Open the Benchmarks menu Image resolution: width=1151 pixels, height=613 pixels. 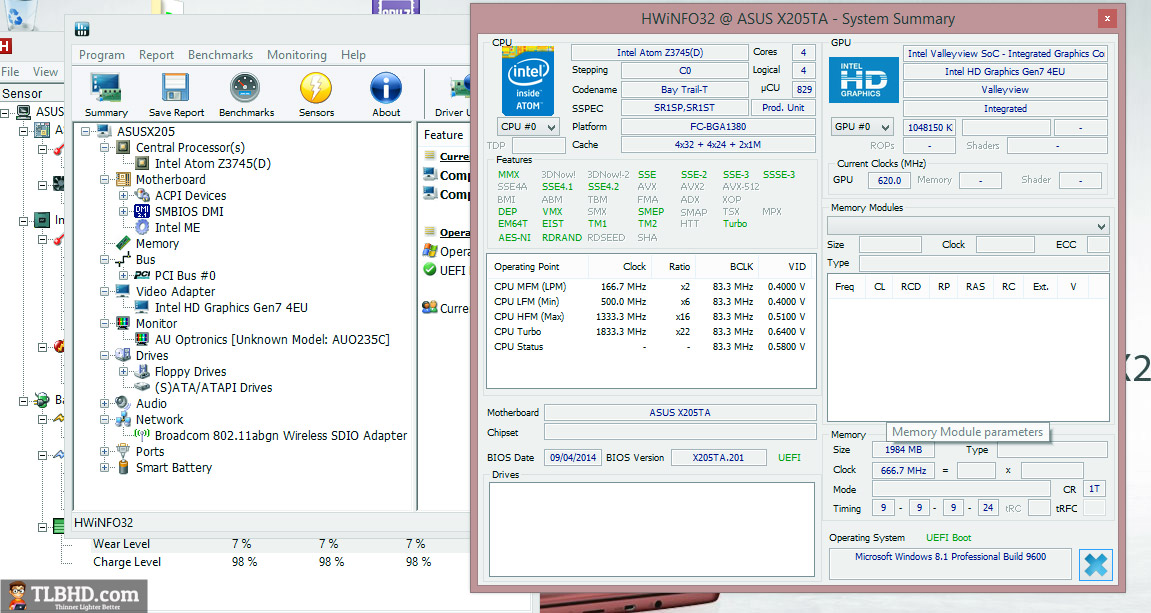220,55
